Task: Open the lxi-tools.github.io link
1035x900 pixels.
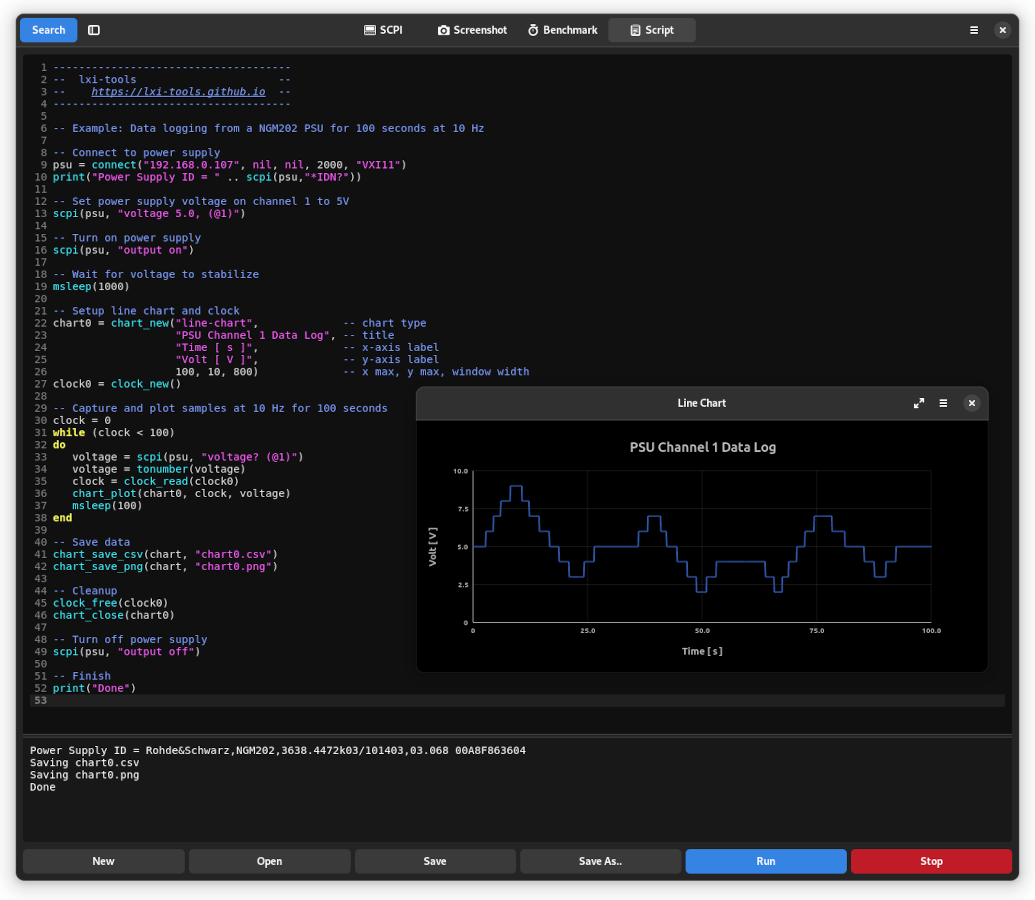Action: click(178, 91)
